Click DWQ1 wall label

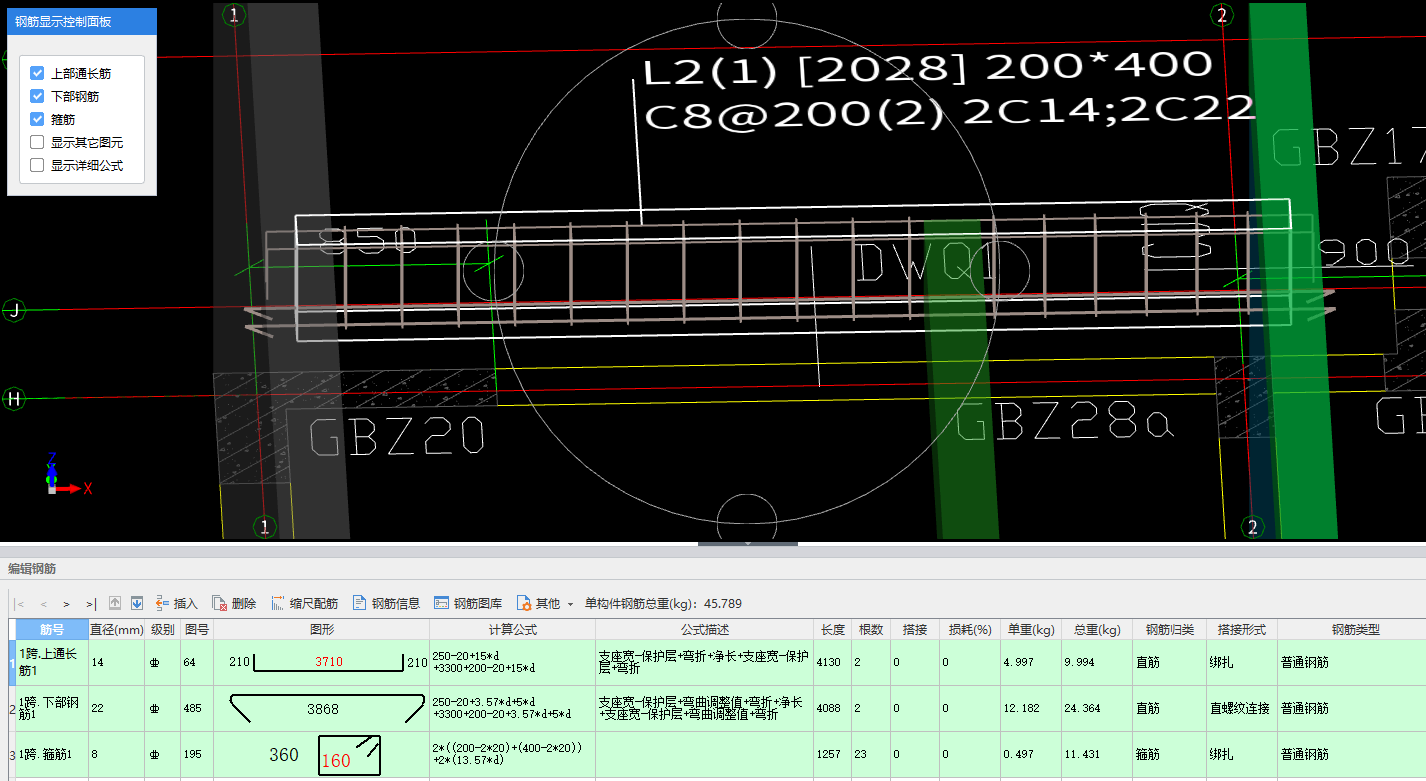[927, 262]
